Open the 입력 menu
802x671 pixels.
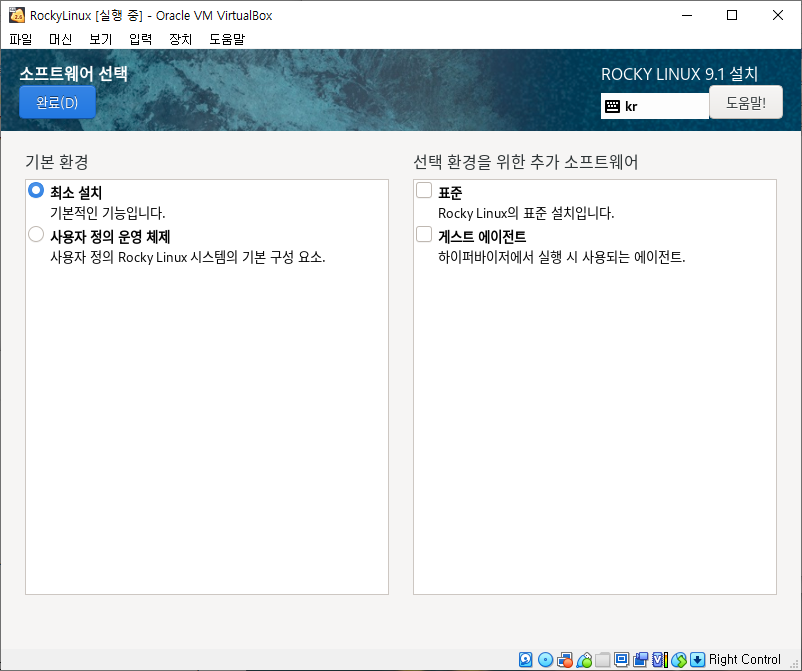tap(140, 39)
